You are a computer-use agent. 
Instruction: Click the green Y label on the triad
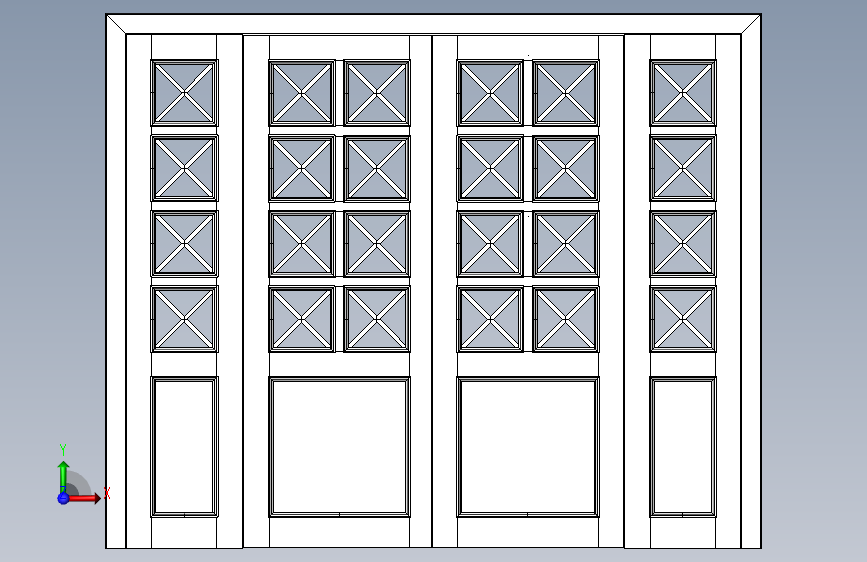pyautogui.click(x=63, y=449)
